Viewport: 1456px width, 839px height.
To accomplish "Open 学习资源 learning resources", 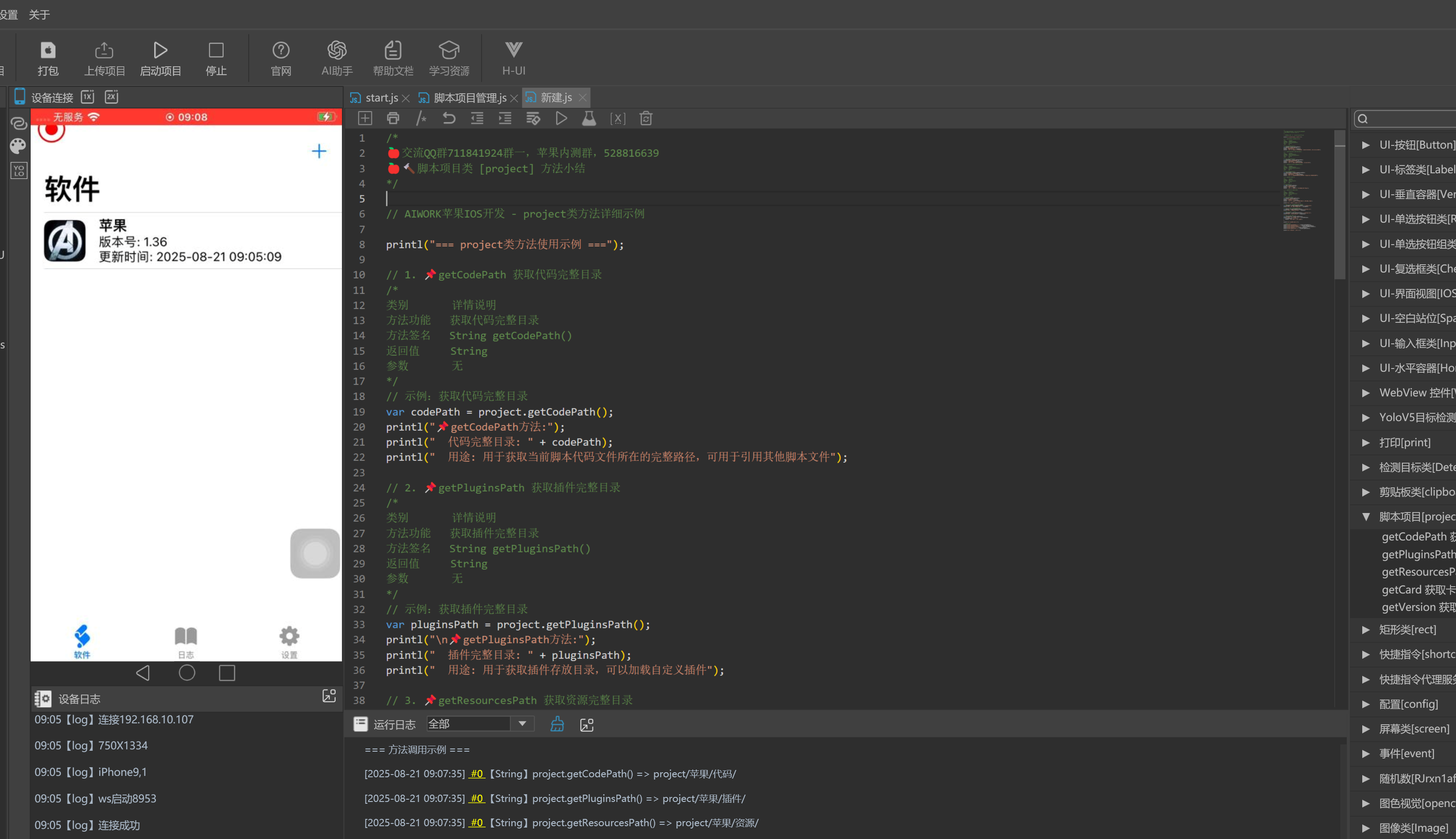I will [x=449, y=58].
